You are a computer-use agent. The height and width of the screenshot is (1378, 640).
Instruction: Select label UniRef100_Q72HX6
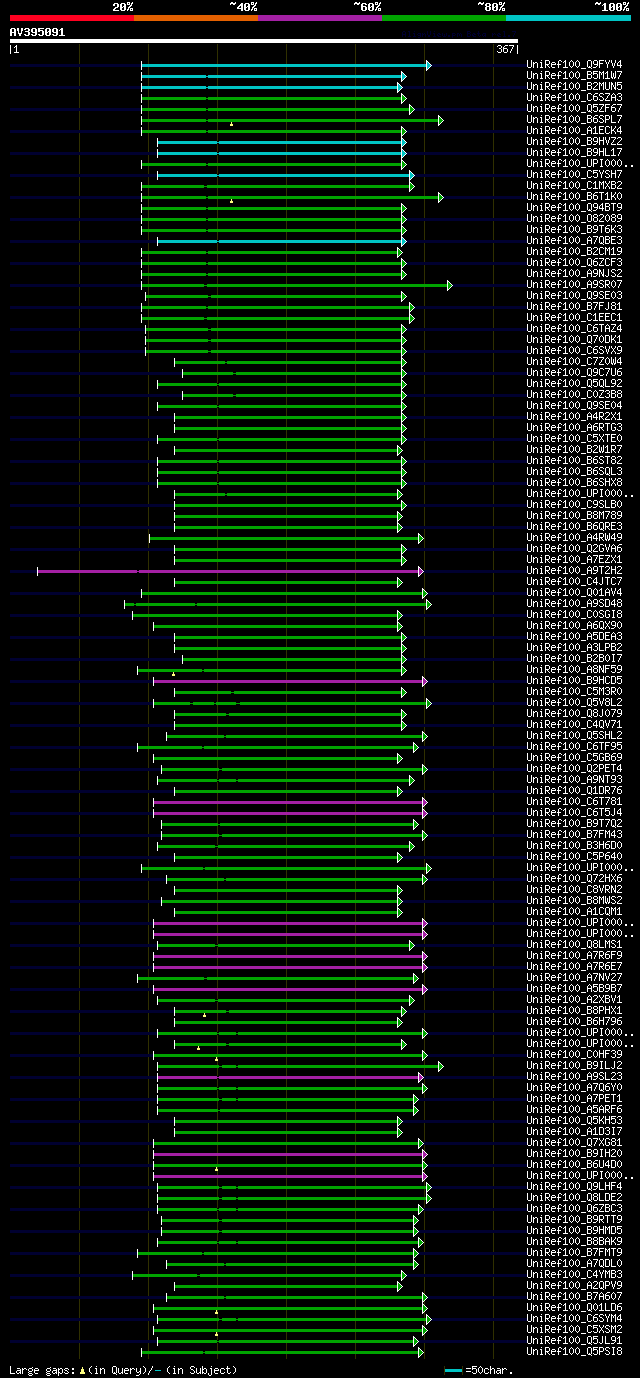[x=574, y=879]
